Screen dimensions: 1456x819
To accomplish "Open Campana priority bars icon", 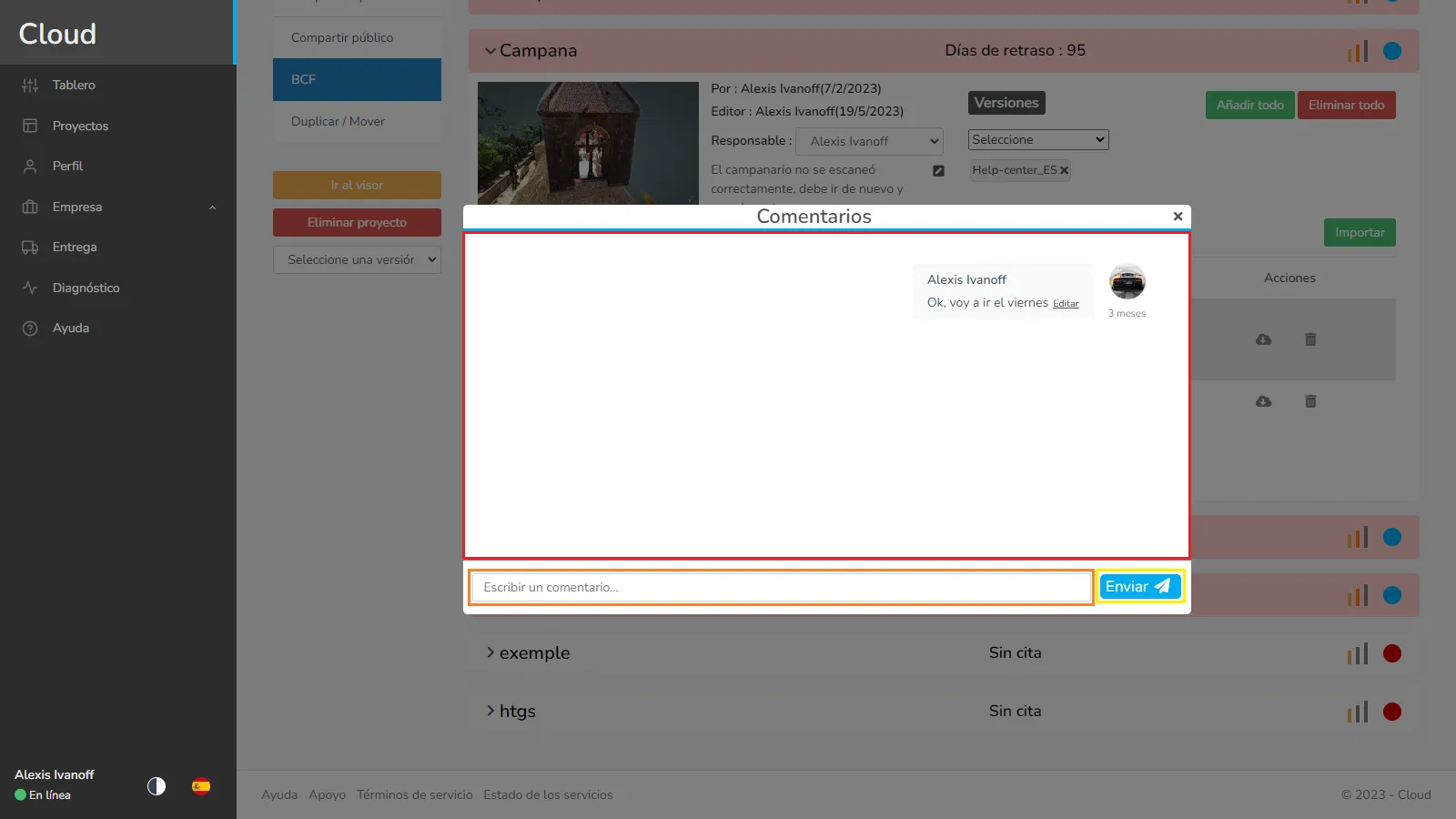I will [x=1358, y=51].
